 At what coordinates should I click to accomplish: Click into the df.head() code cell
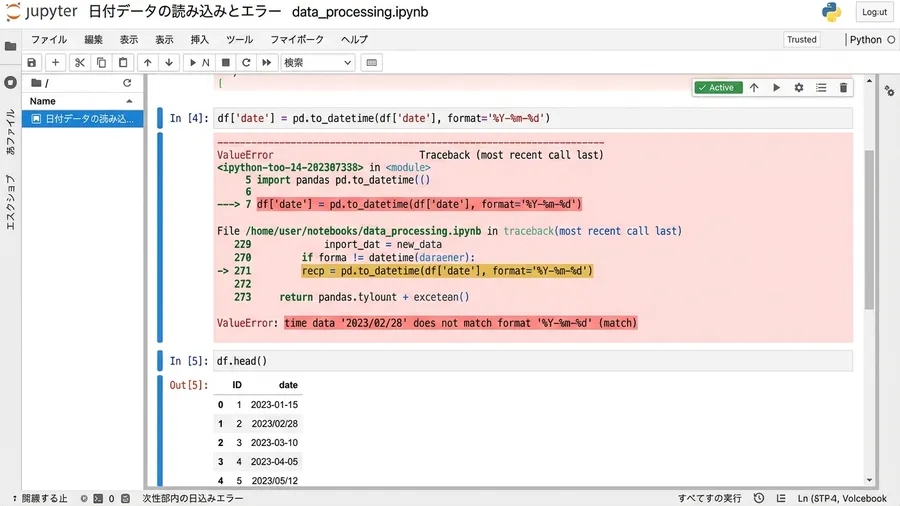tap(533, 361)
